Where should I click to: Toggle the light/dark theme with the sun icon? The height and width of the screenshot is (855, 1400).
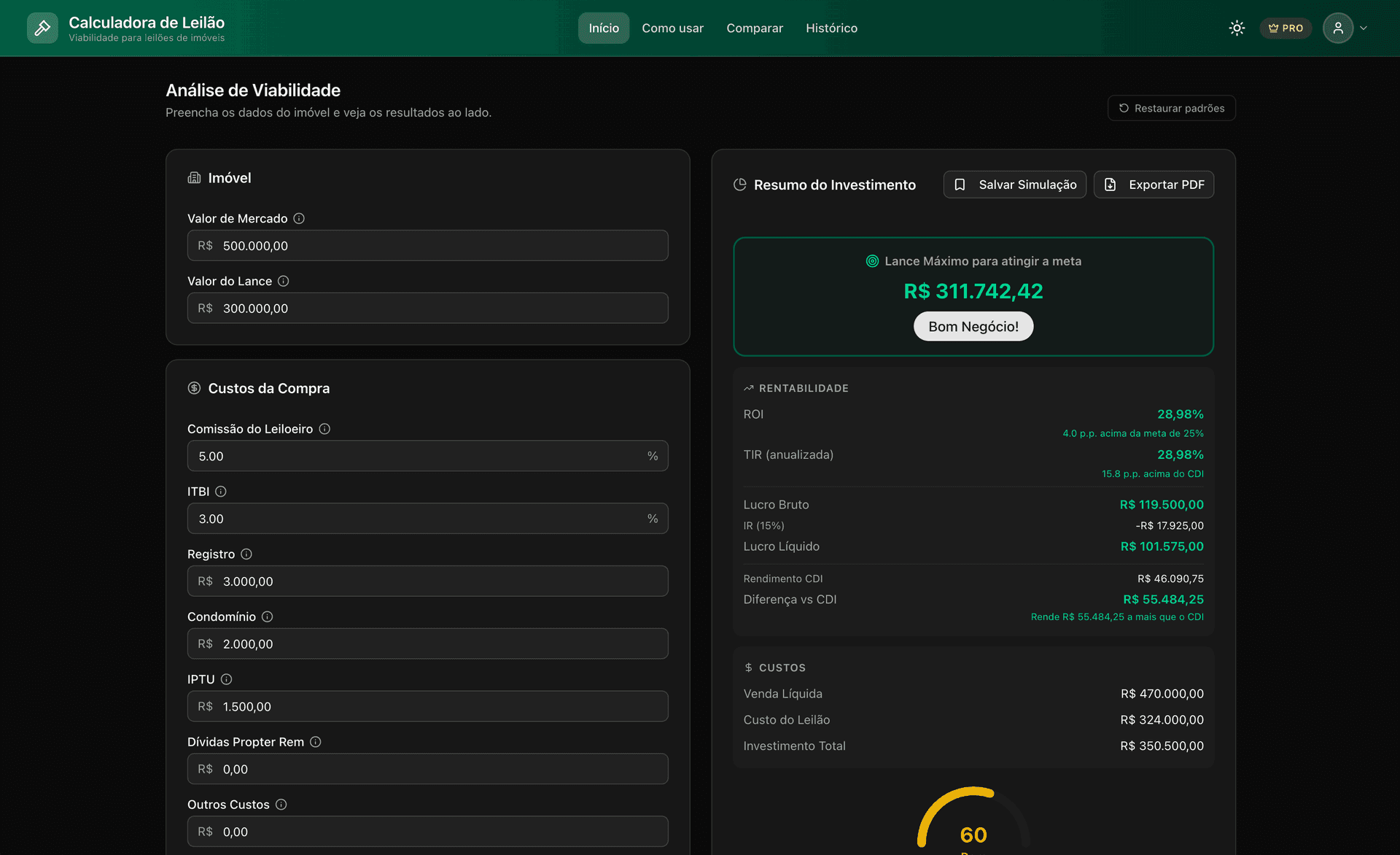coord(1237,28)
